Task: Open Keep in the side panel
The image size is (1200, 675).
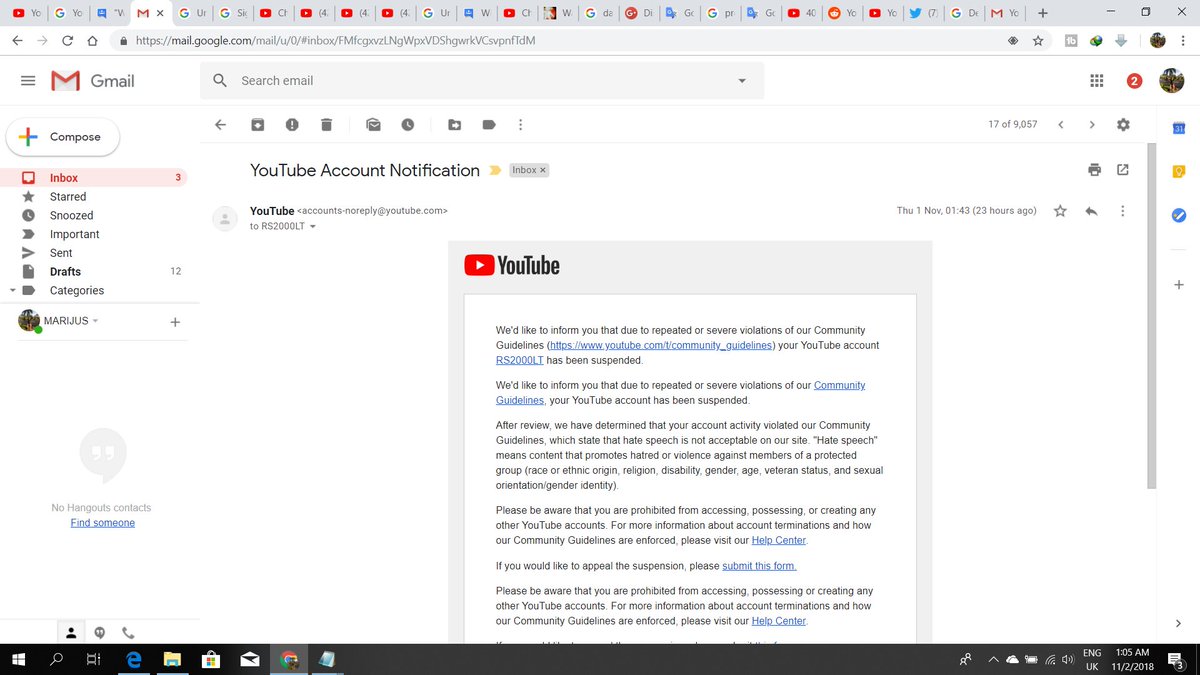Action: [x=1179, y=171]
